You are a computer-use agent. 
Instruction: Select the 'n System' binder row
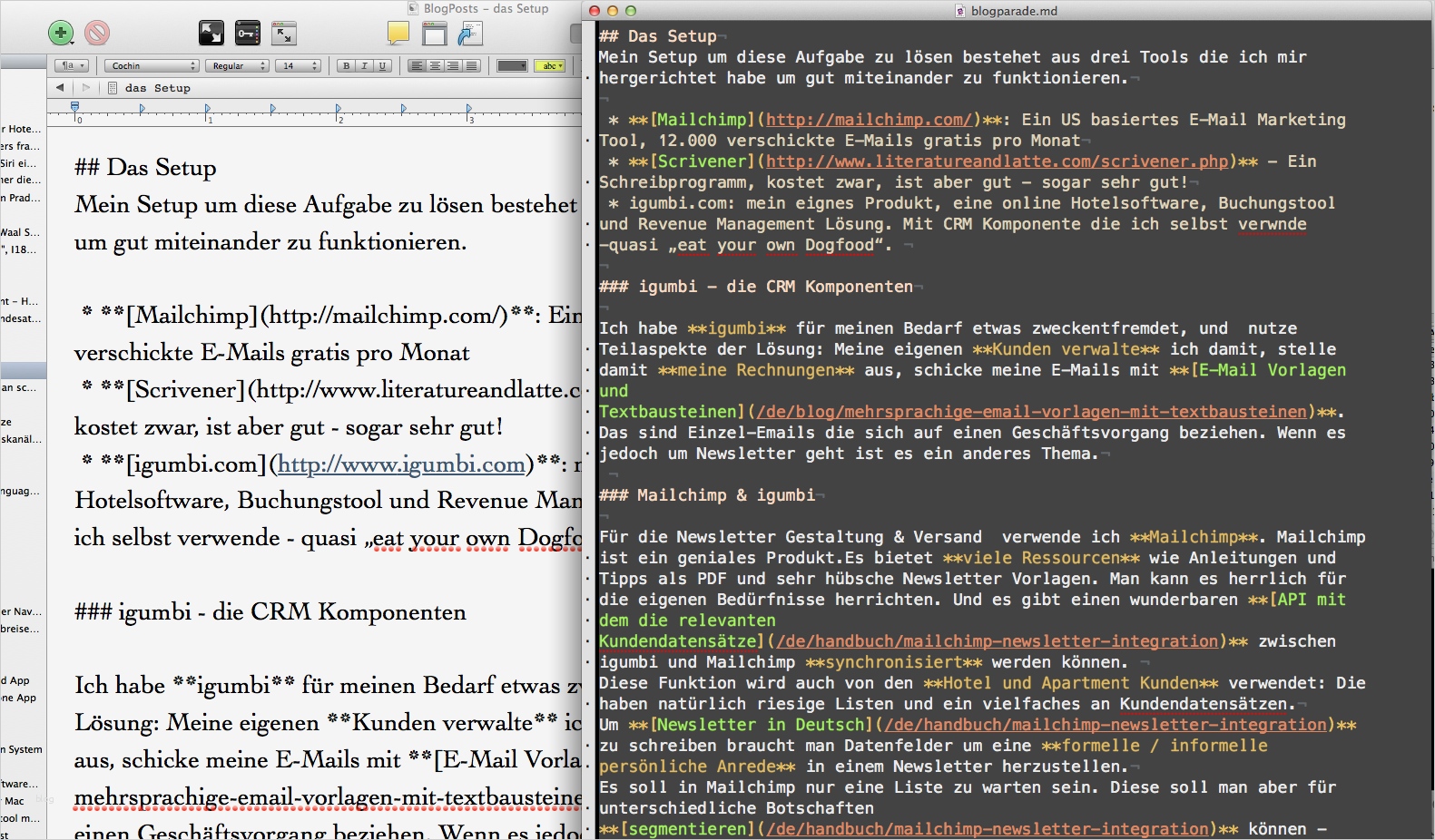point(22,749)
